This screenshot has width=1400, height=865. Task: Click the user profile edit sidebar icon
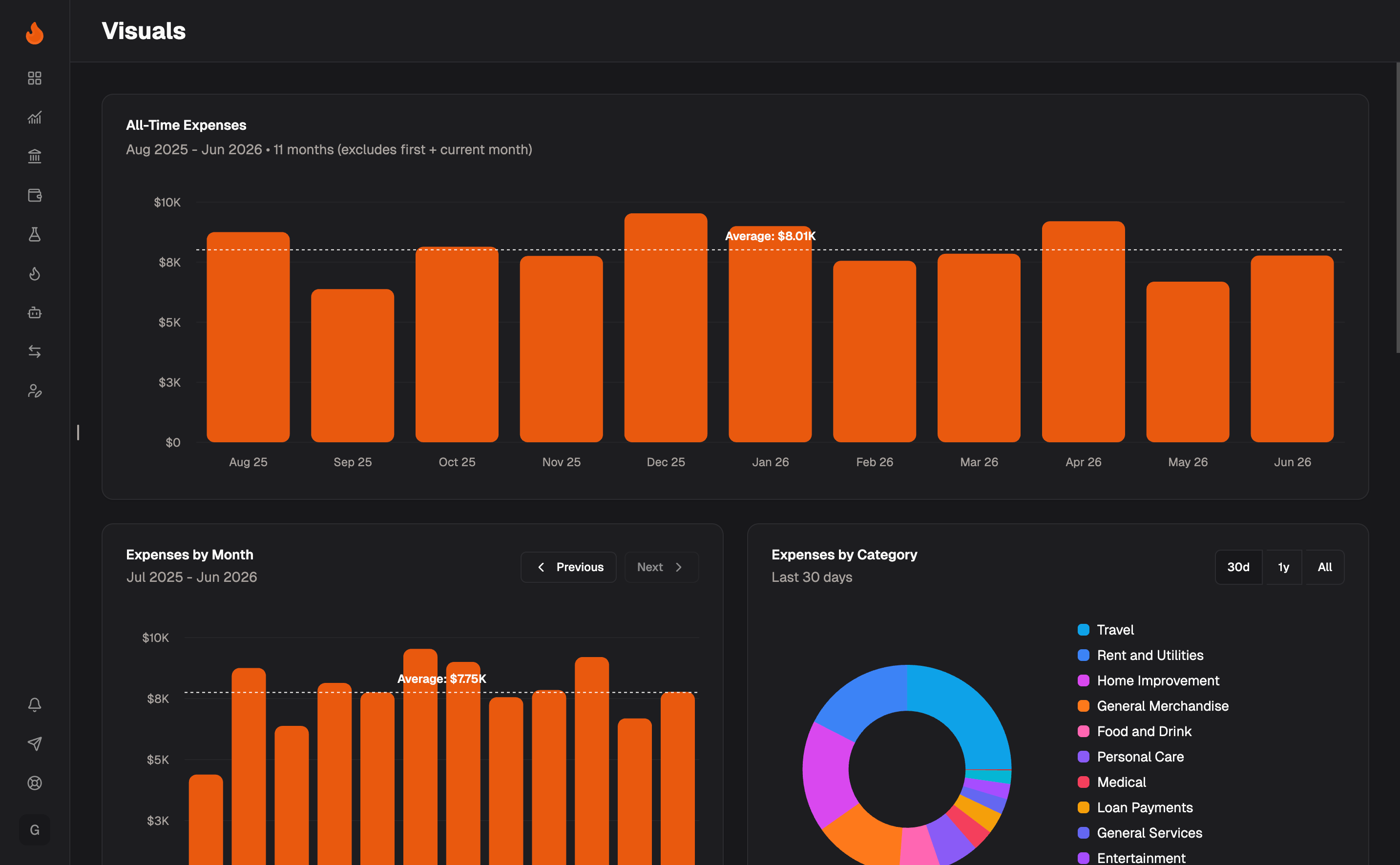[x=34, y=391]
